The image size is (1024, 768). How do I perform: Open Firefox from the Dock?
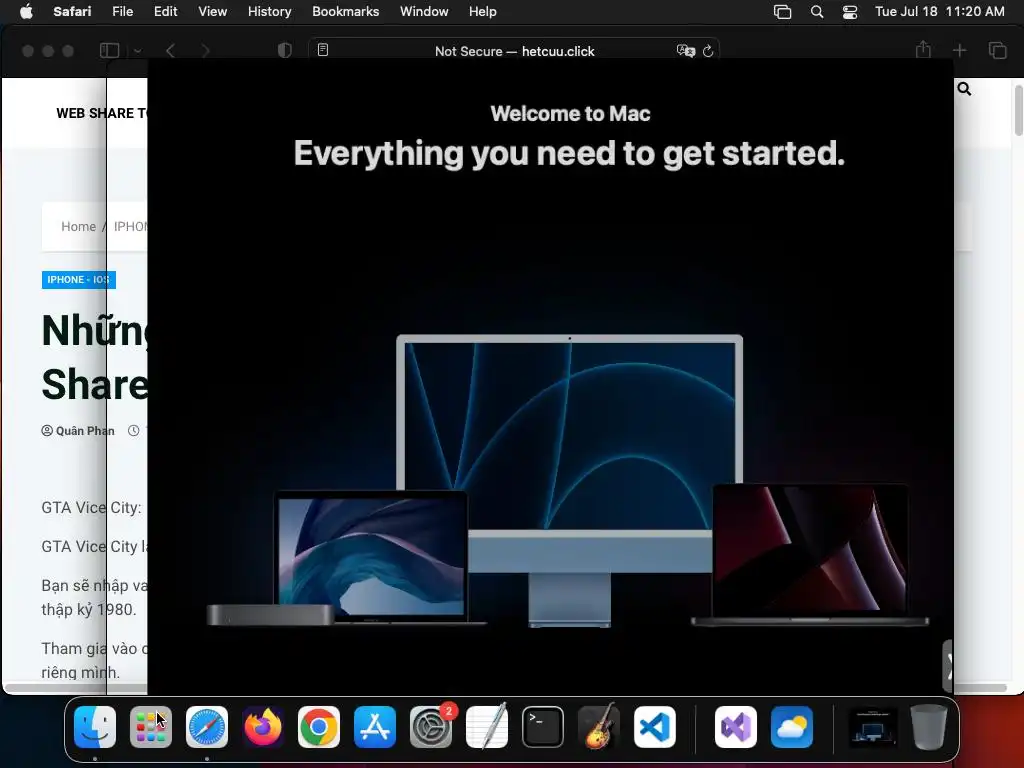tap(263, 727)
